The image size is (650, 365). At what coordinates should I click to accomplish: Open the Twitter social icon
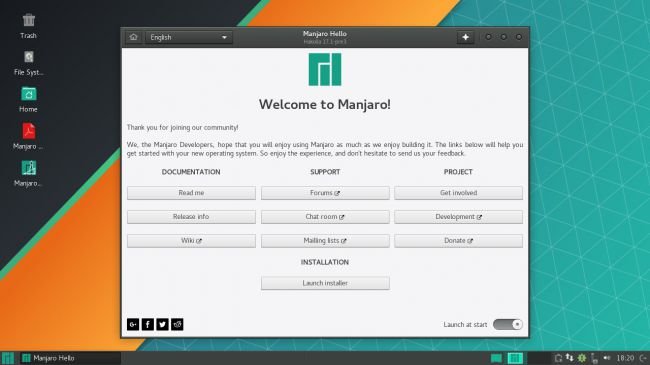pos(162,324)
